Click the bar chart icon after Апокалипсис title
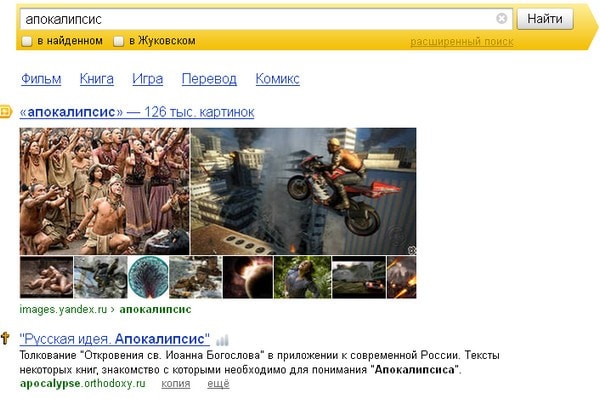This screenshot has width=600, height=399. pyautogui.click(x=222, y=340)
